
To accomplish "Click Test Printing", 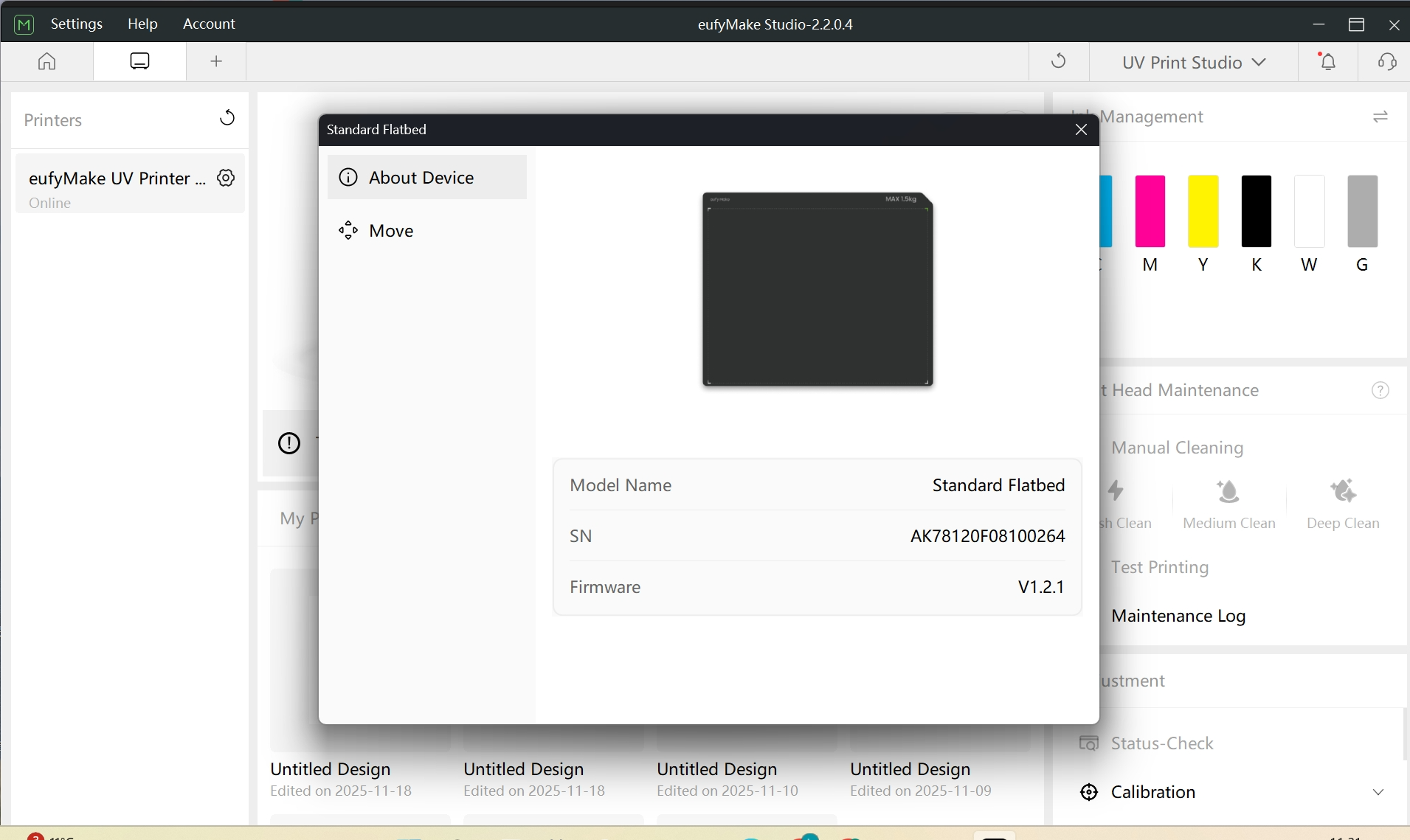I will tap(1160, 567).
